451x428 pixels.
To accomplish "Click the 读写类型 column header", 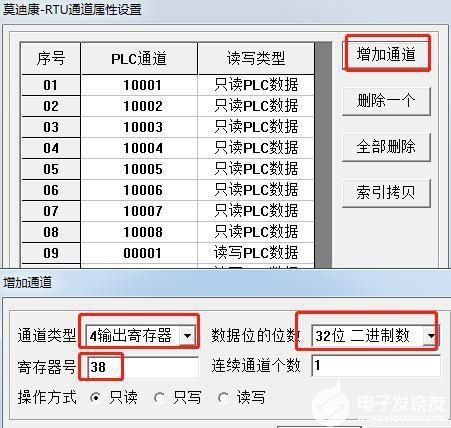I will point(256,59).
